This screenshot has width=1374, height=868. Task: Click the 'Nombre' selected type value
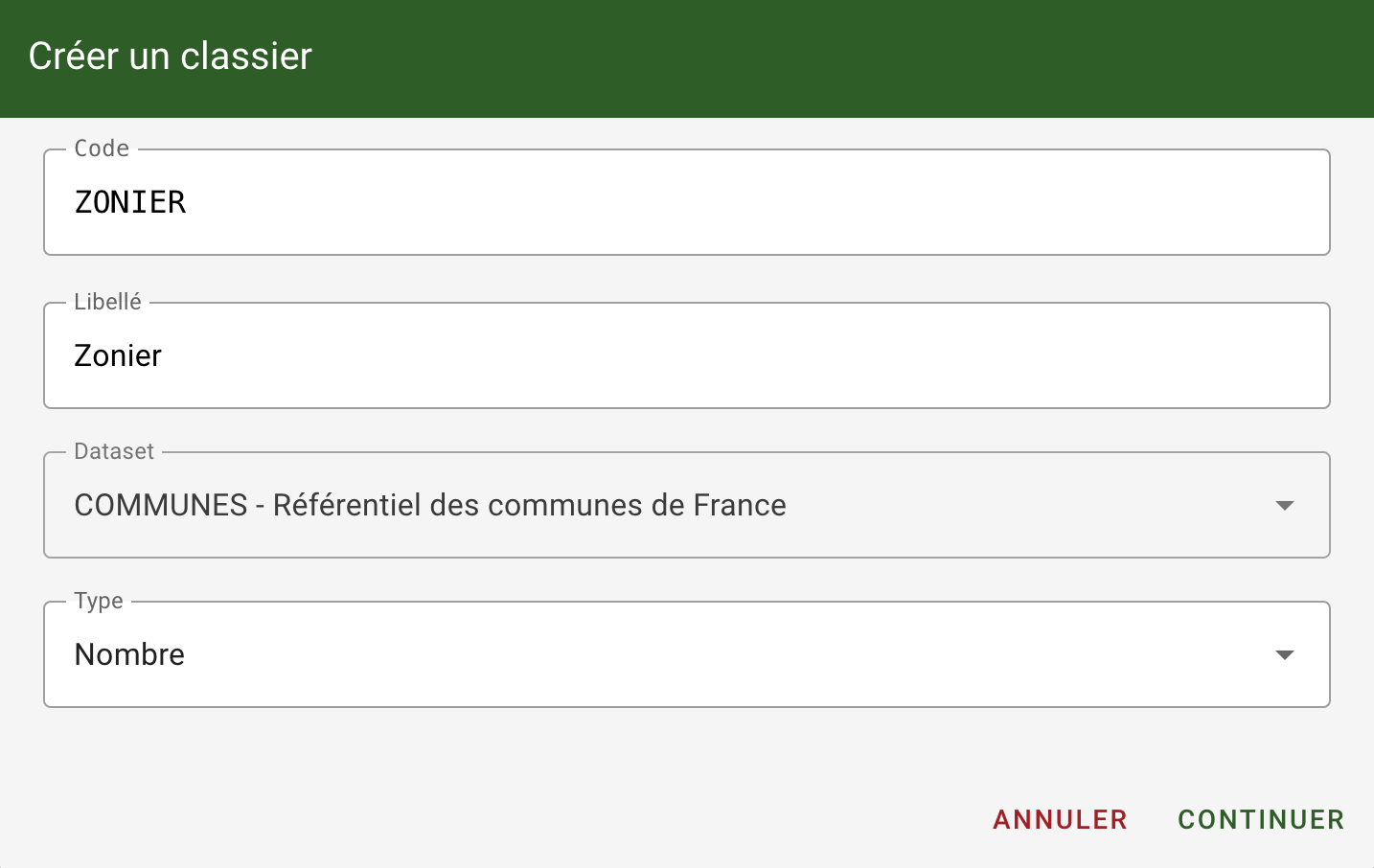point(129,655)
